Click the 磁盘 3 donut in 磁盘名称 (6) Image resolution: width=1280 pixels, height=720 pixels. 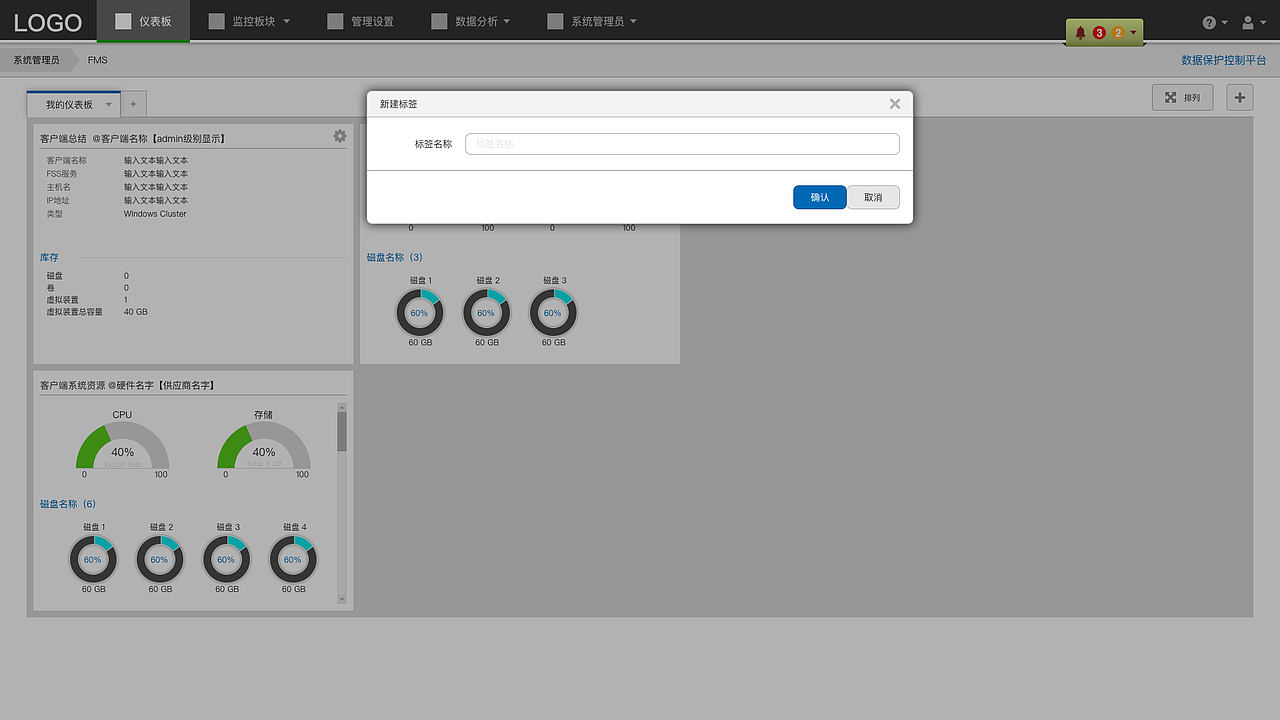(227, 560)
